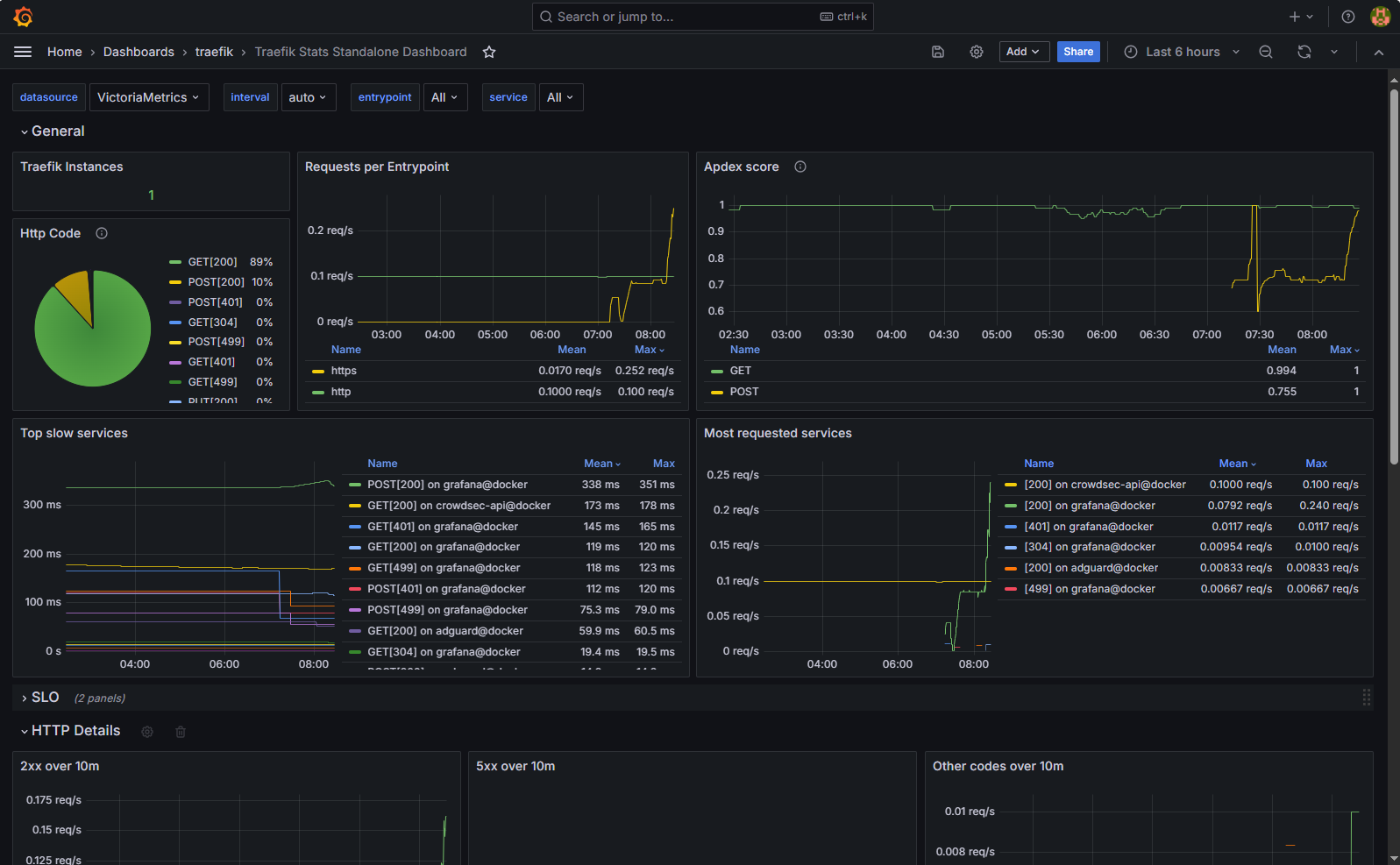
Task: Click the Share button
Action: tap(1078, 52)
